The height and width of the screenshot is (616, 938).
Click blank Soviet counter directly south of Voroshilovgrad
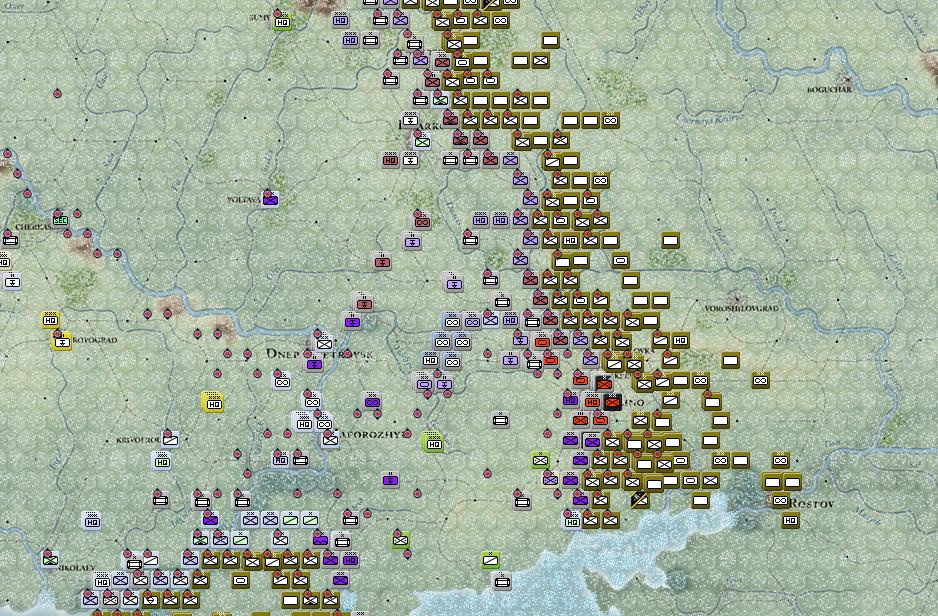730,360
